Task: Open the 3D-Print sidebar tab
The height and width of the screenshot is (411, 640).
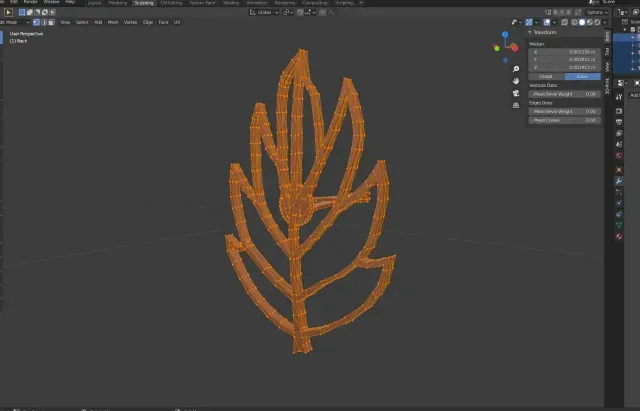Action: [x=607, y=86]
